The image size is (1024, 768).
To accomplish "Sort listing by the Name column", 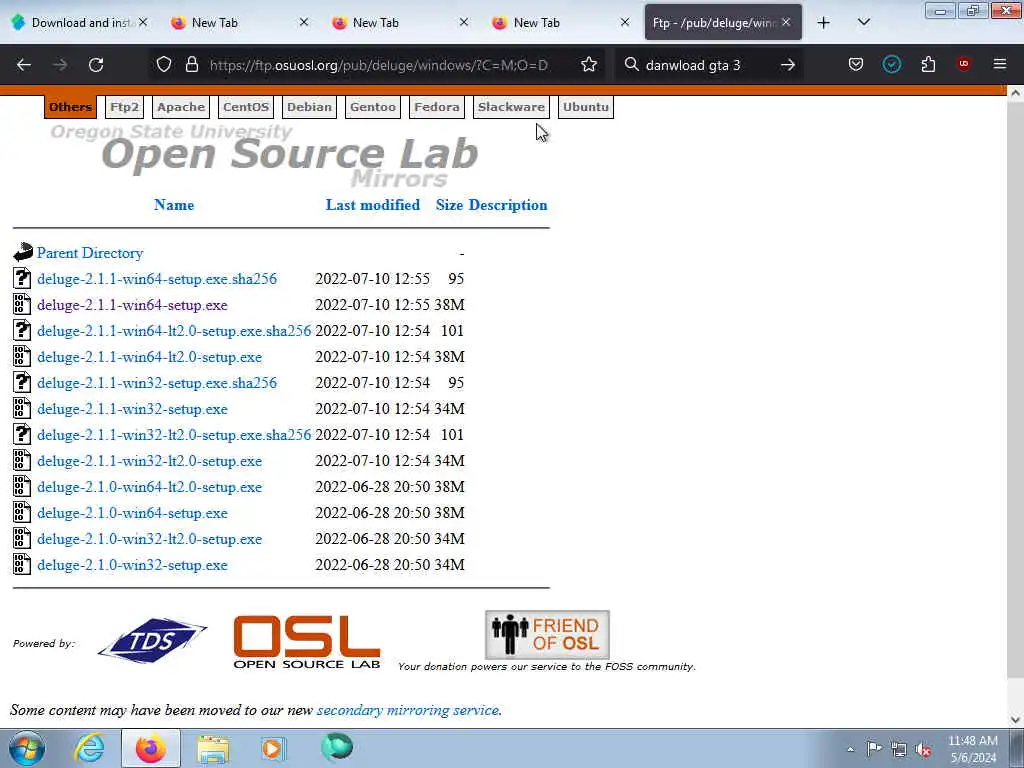I will click(174, 205).
